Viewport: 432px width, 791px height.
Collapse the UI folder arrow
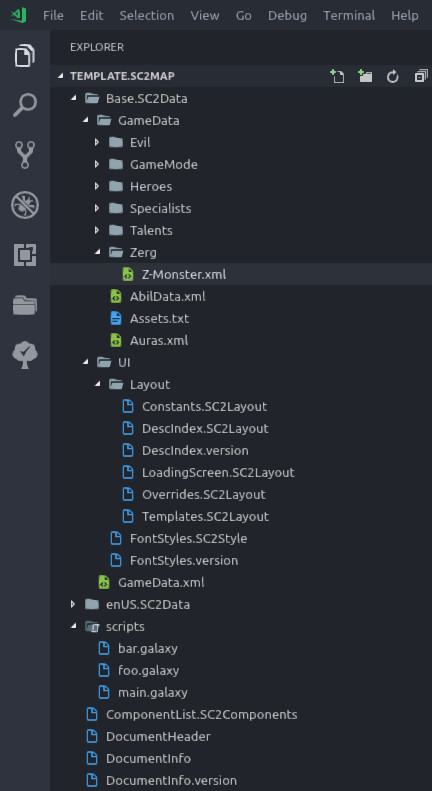click(x=86, y=362)
